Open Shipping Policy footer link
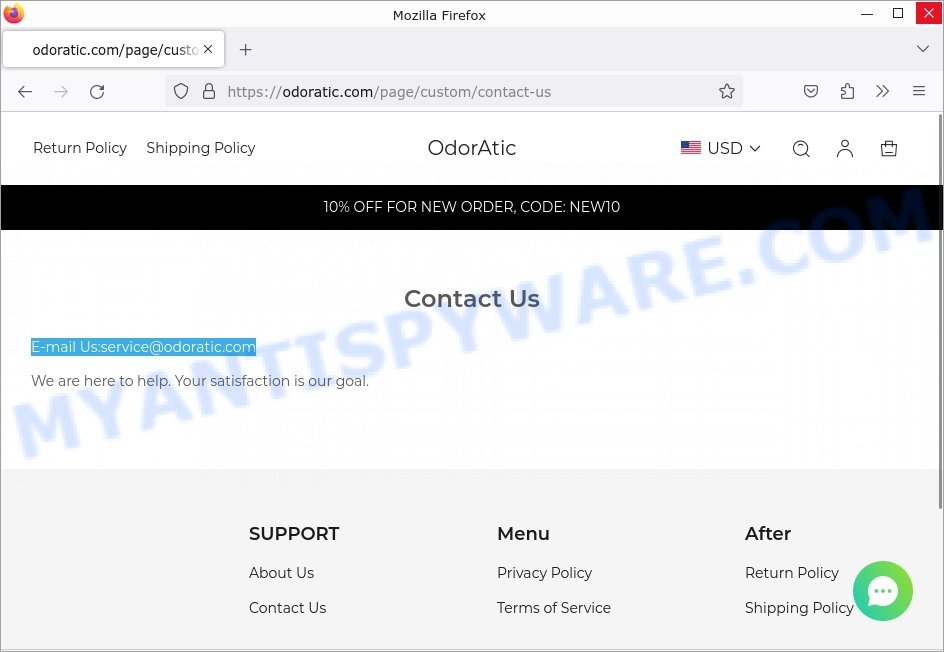 click(x=799, y=608)
